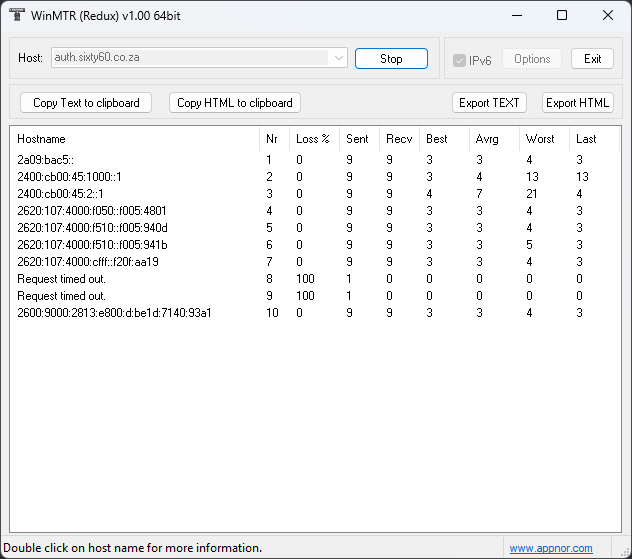Click the Sent column header
Viewport: 632px width, 559px height.
pyautogui.click(x=360, y=139)
